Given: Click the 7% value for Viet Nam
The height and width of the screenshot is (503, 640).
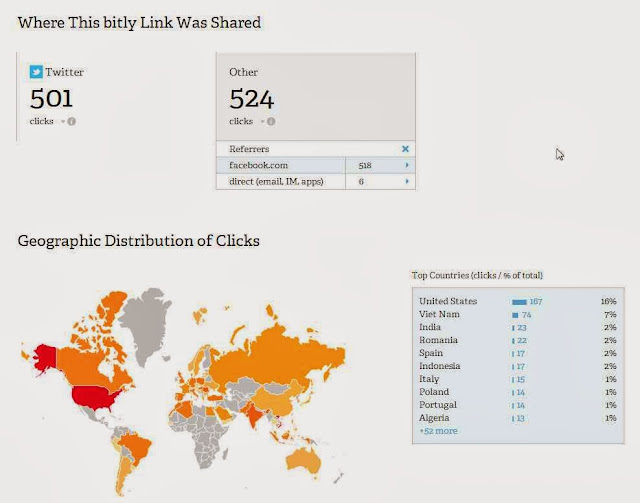Looking at the screenshot, I should pos(610,314).
